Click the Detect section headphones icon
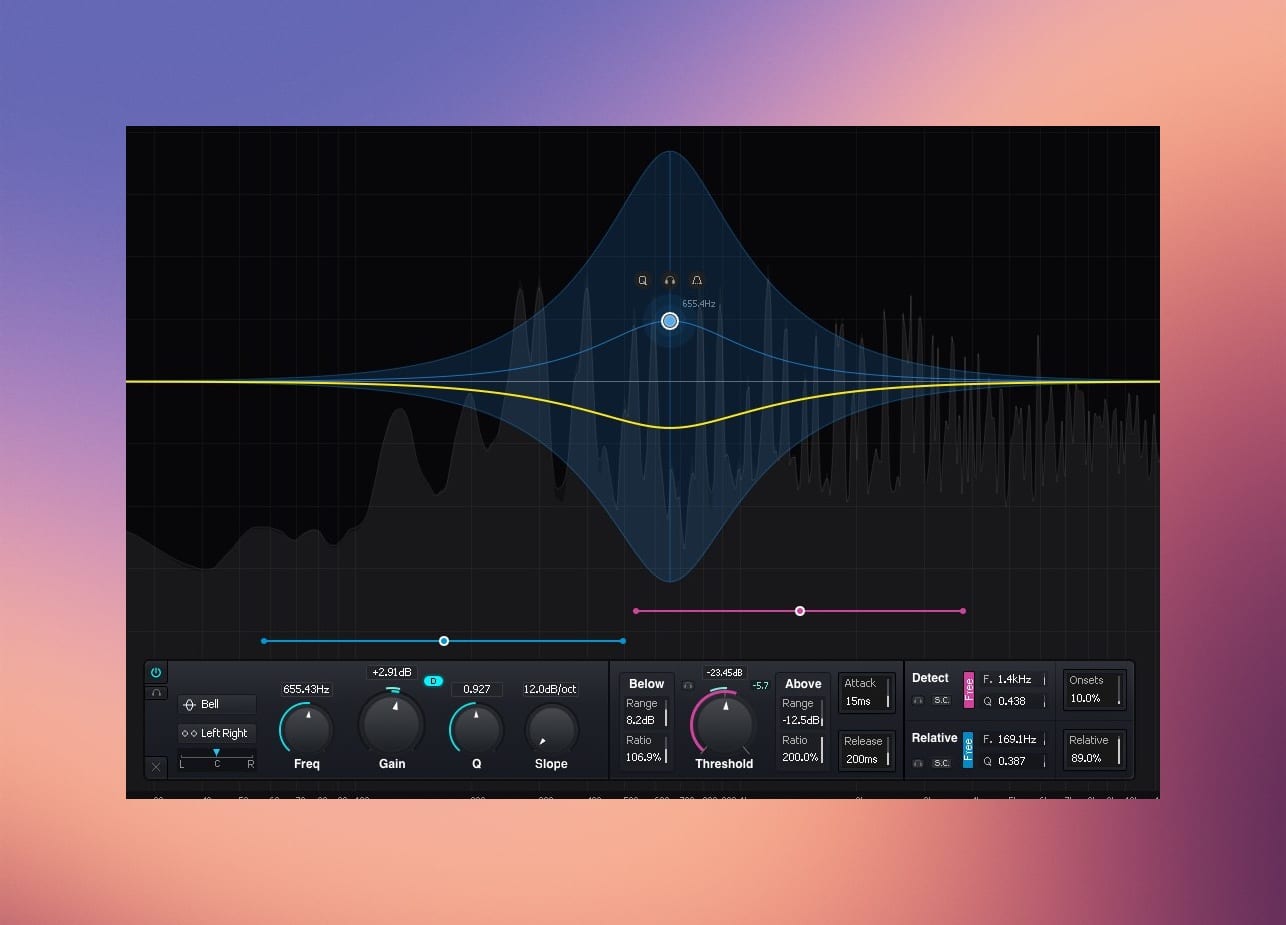The image size is (1286, 925). click(x=918, y=700)
